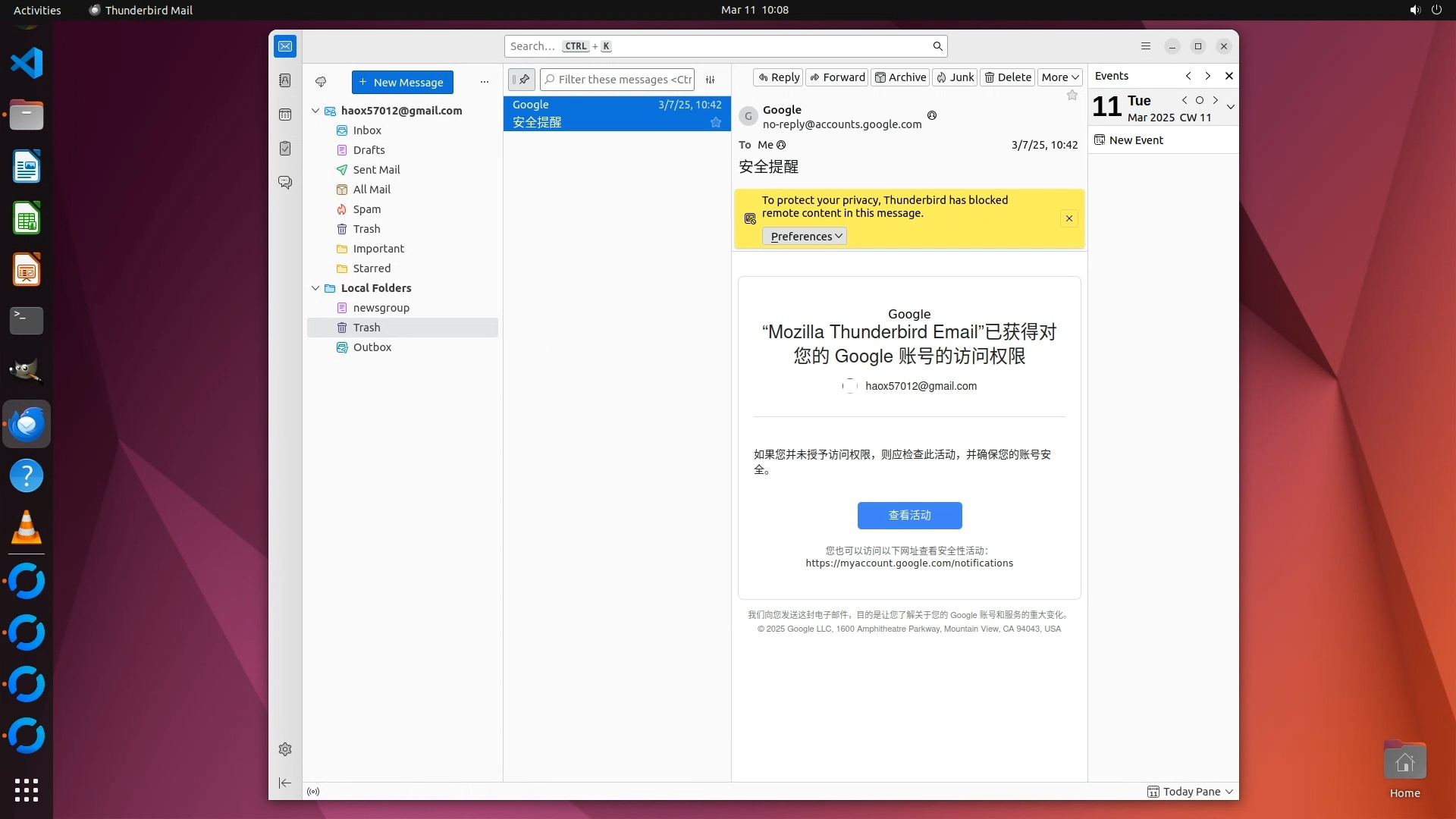The width and height of the screenshot is (1456, 819).
Task: Toggle the pinned quick filter bar button
Action: coord(522,80)
